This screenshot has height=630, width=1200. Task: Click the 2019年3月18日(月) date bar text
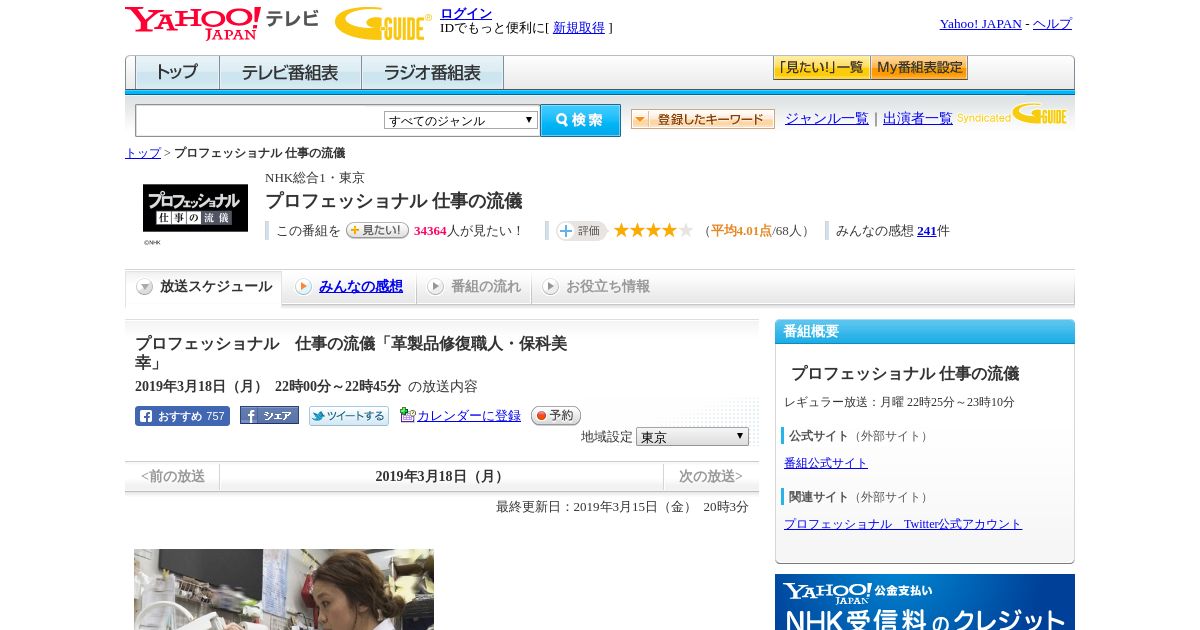(x=441, y=476)
